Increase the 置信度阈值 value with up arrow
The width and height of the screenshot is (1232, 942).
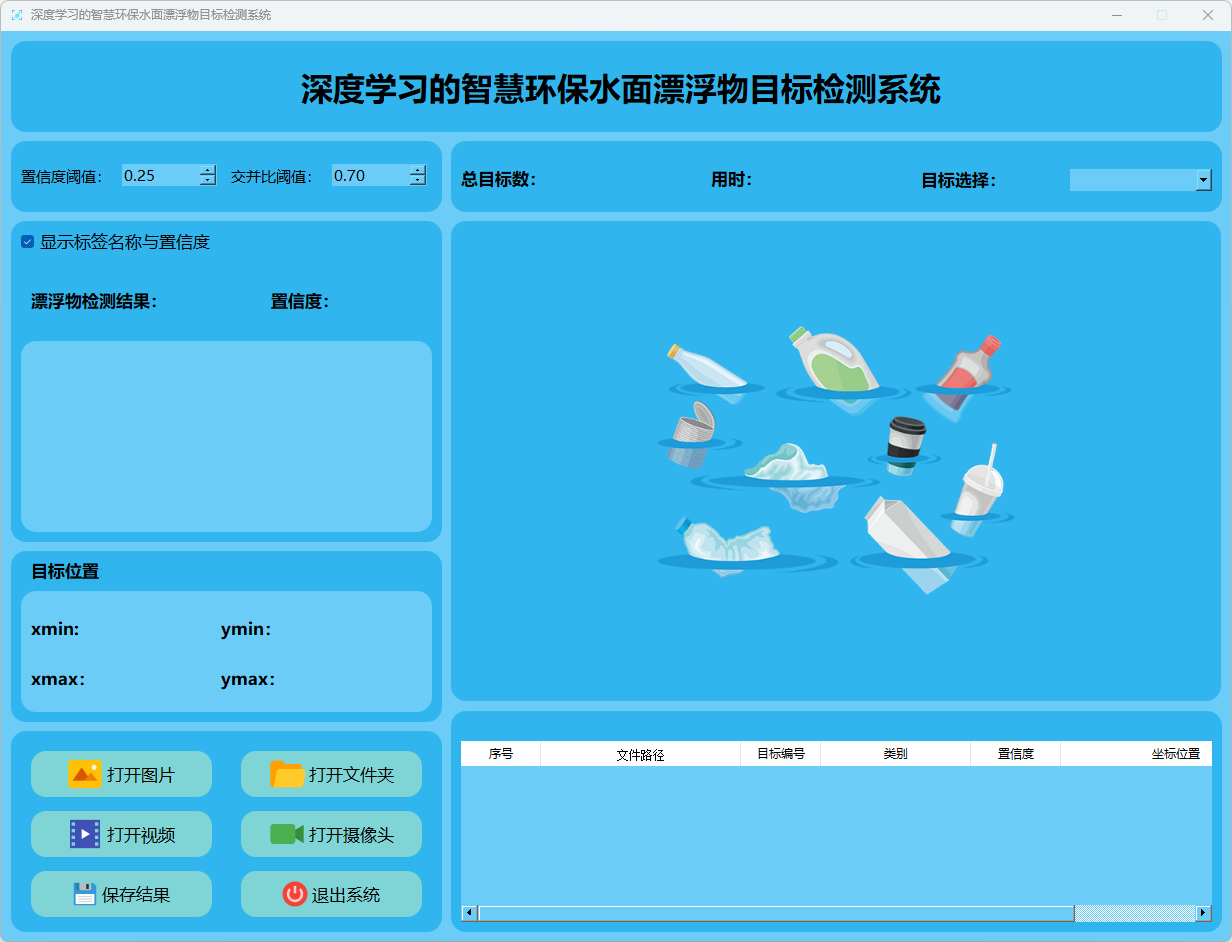(207, 170)
